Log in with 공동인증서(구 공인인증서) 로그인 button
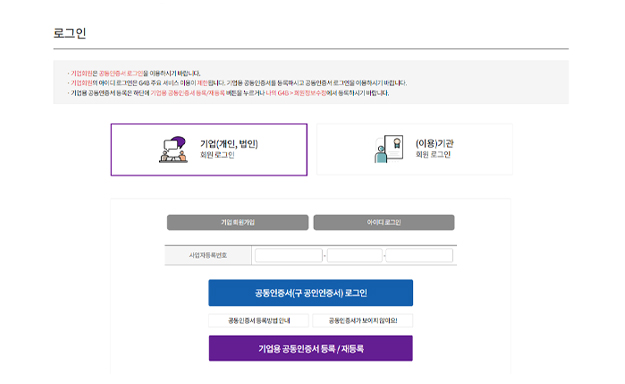 pyautogui.click(x=311, y=293)
